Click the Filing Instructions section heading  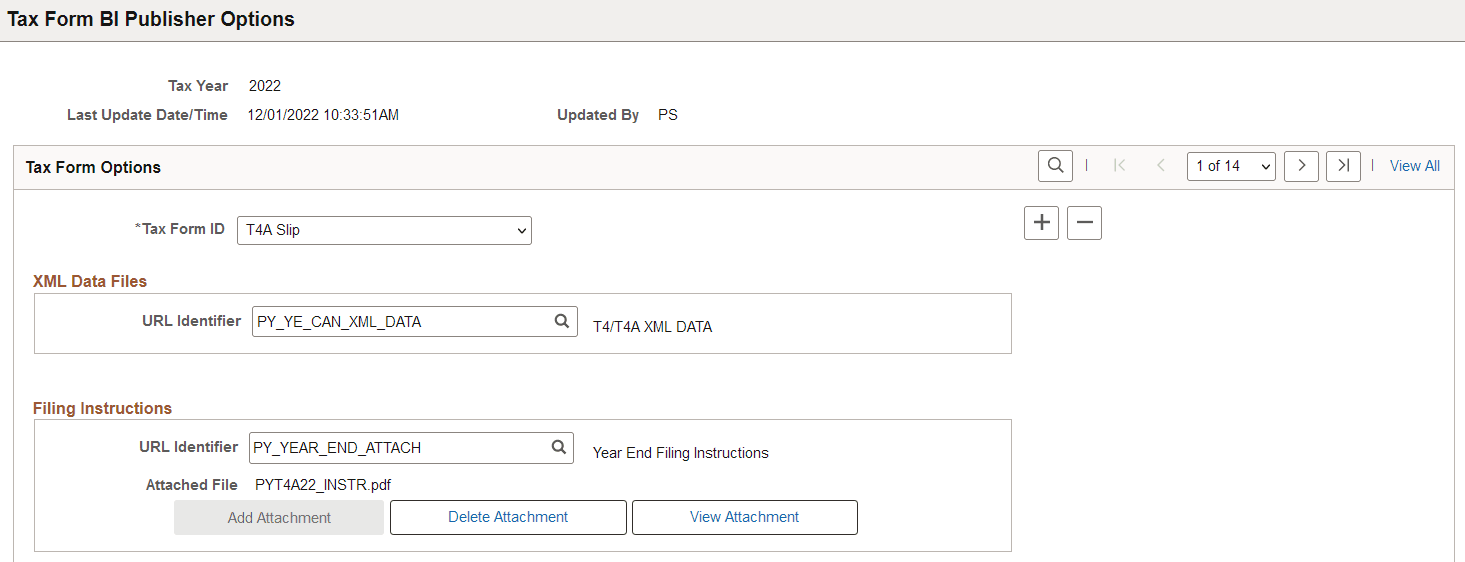click(102, 408)
